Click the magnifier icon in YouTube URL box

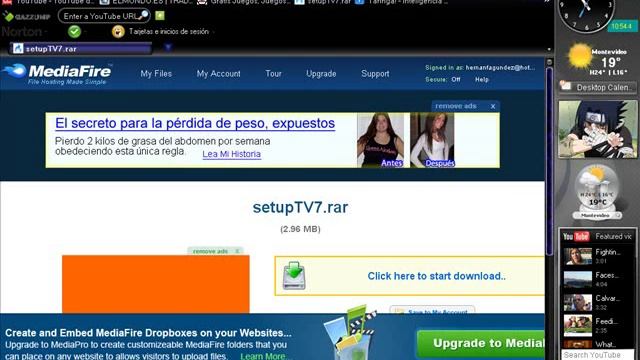coord(144,16)
